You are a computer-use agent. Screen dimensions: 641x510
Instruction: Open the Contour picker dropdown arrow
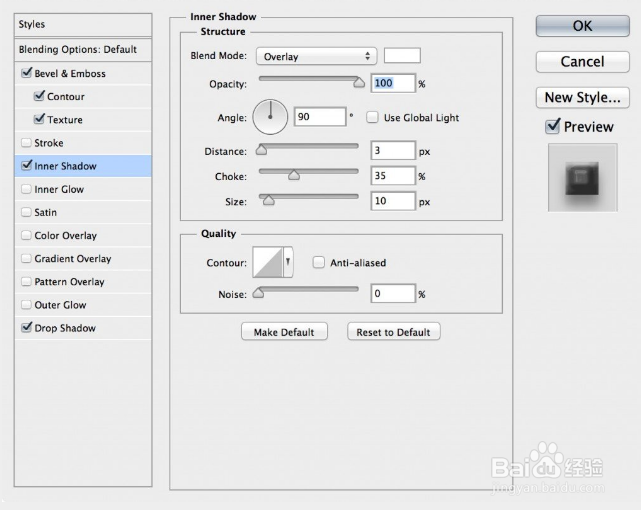pos(288,262)
